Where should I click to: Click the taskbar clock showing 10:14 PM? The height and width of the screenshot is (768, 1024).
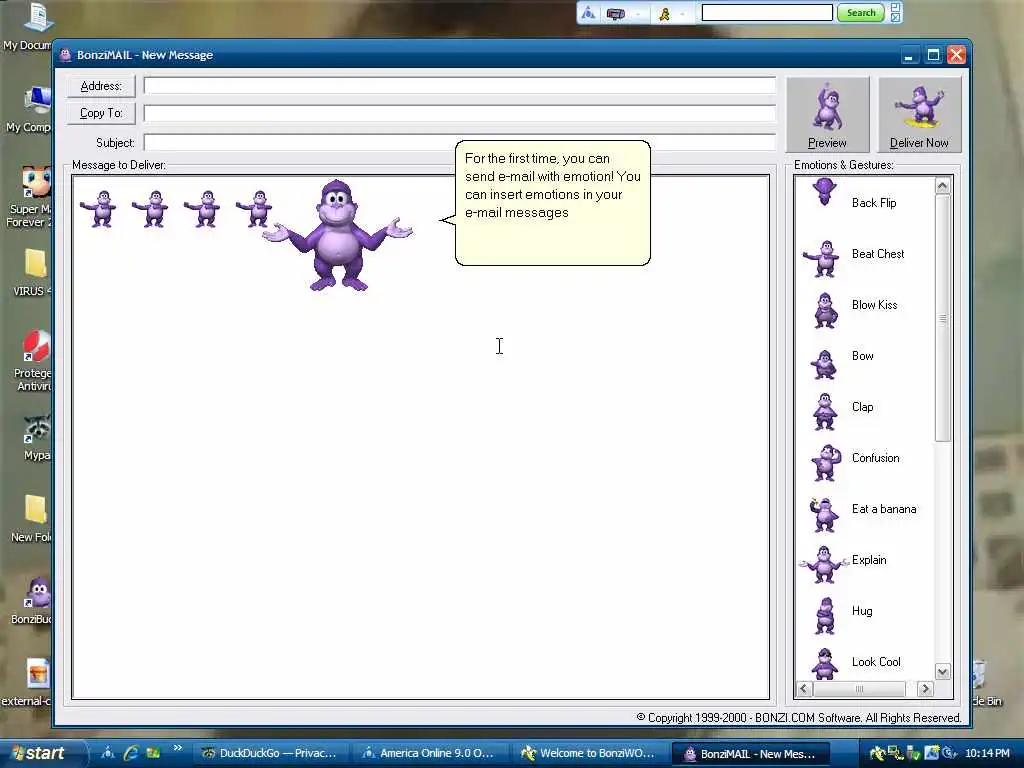click(987, 754)
